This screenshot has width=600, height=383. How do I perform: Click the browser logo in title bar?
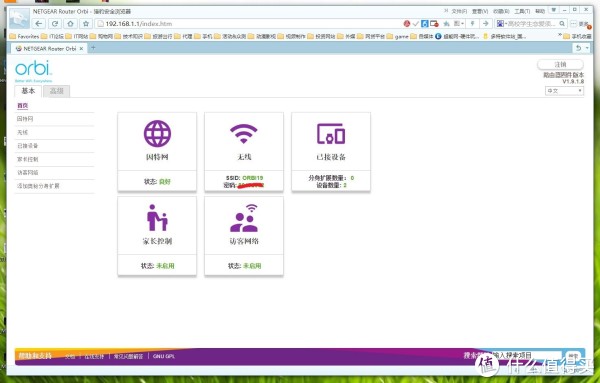pos(19,18)
